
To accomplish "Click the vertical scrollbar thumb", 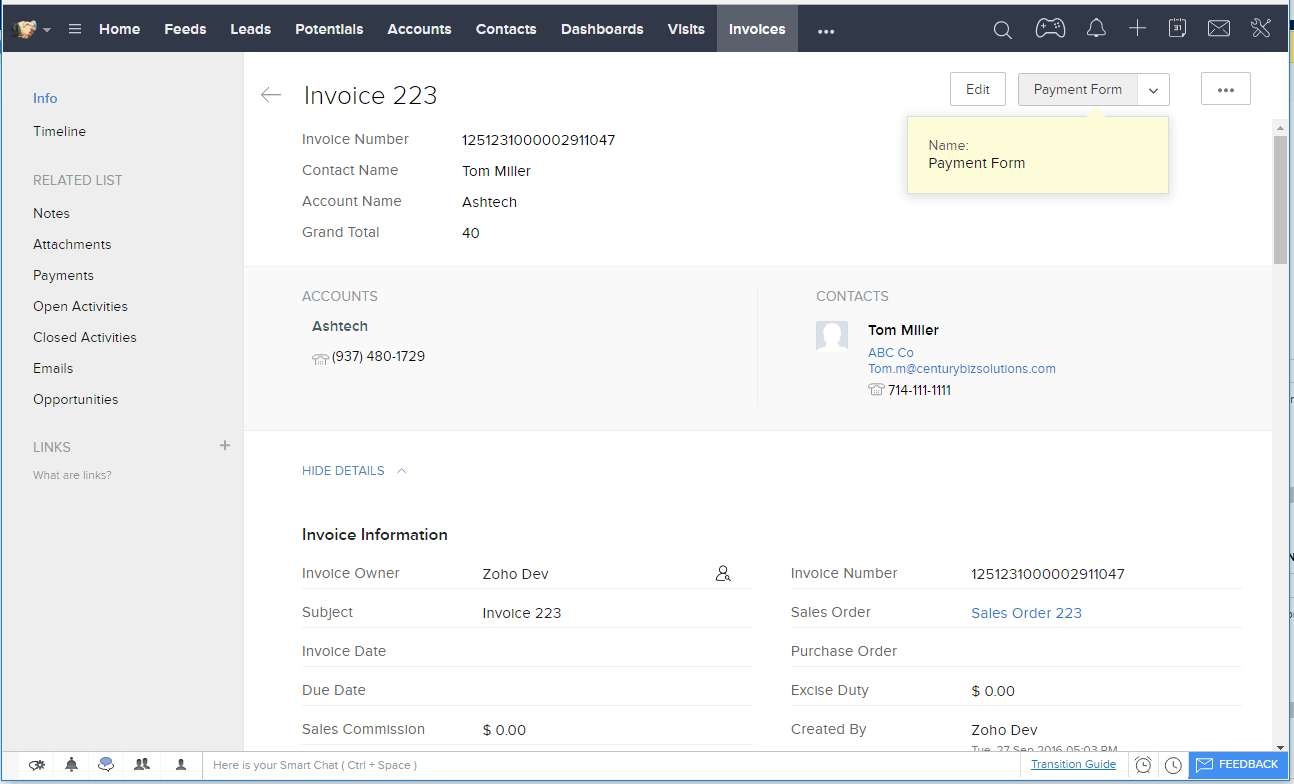I will tap(1280, 200).
